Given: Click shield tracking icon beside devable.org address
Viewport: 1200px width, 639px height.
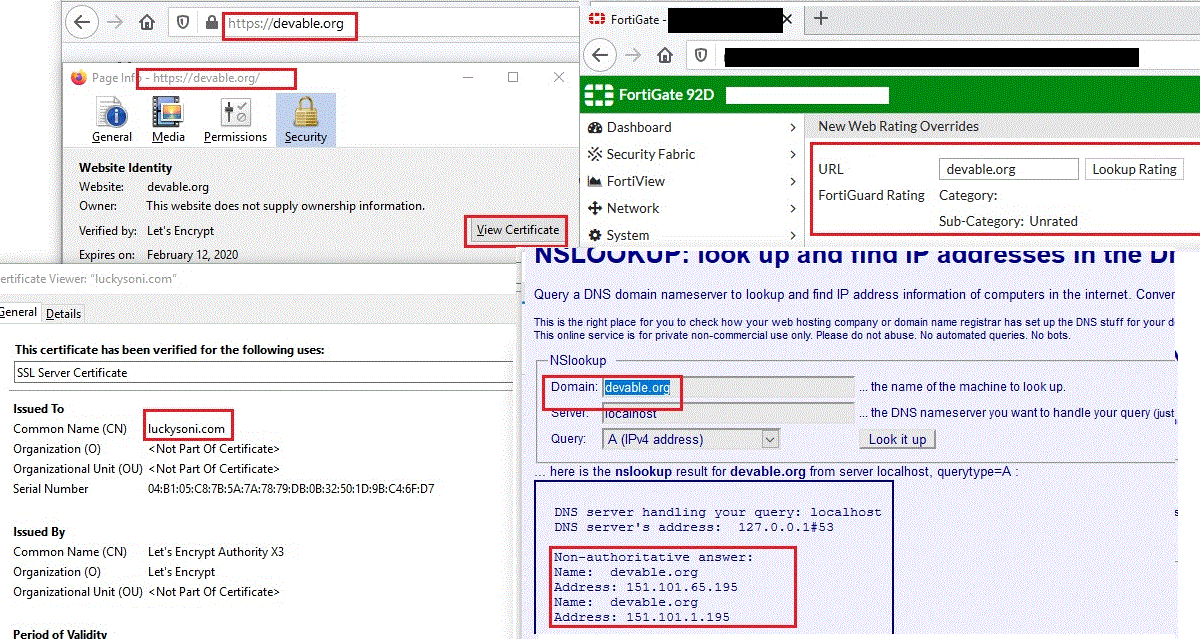Looking at the screenshot, I should 182,22.
